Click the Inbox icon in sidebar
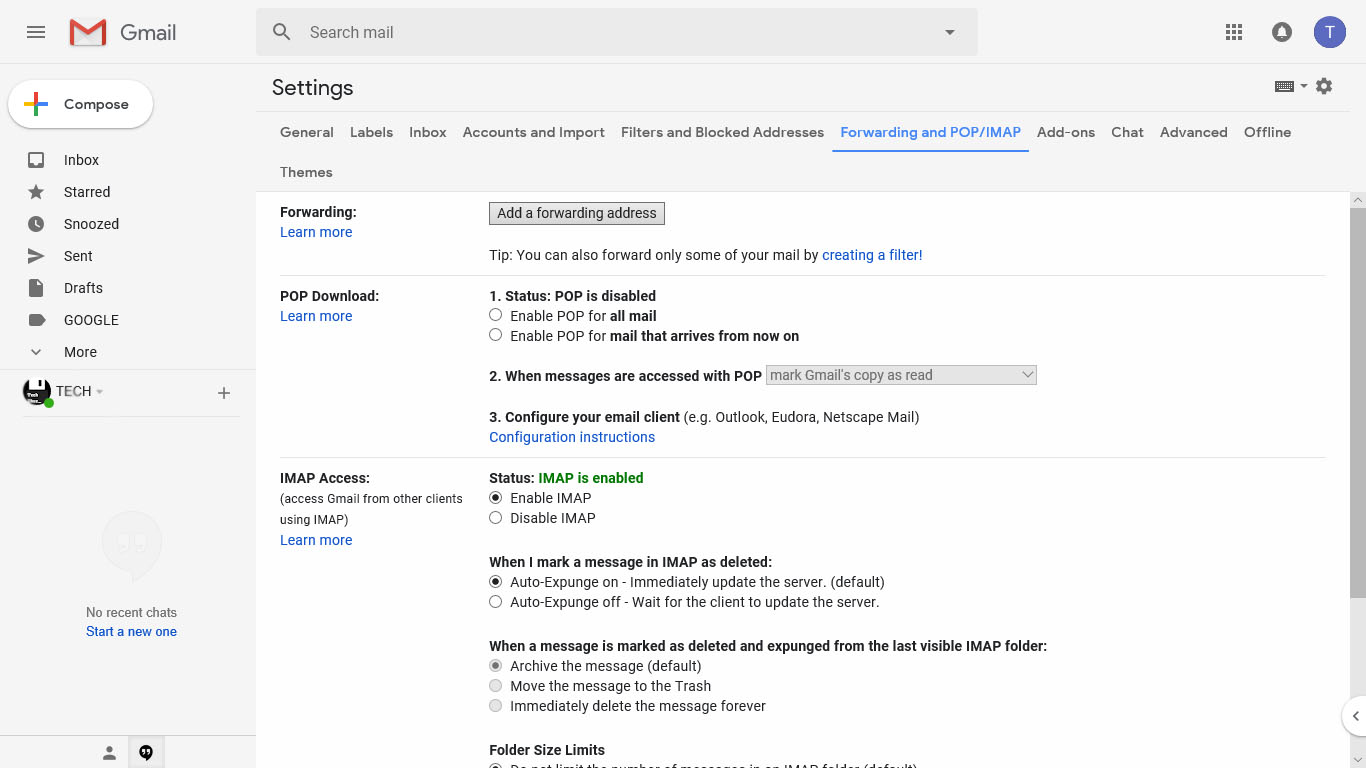 pyautogui.click(x=36, y=160)
